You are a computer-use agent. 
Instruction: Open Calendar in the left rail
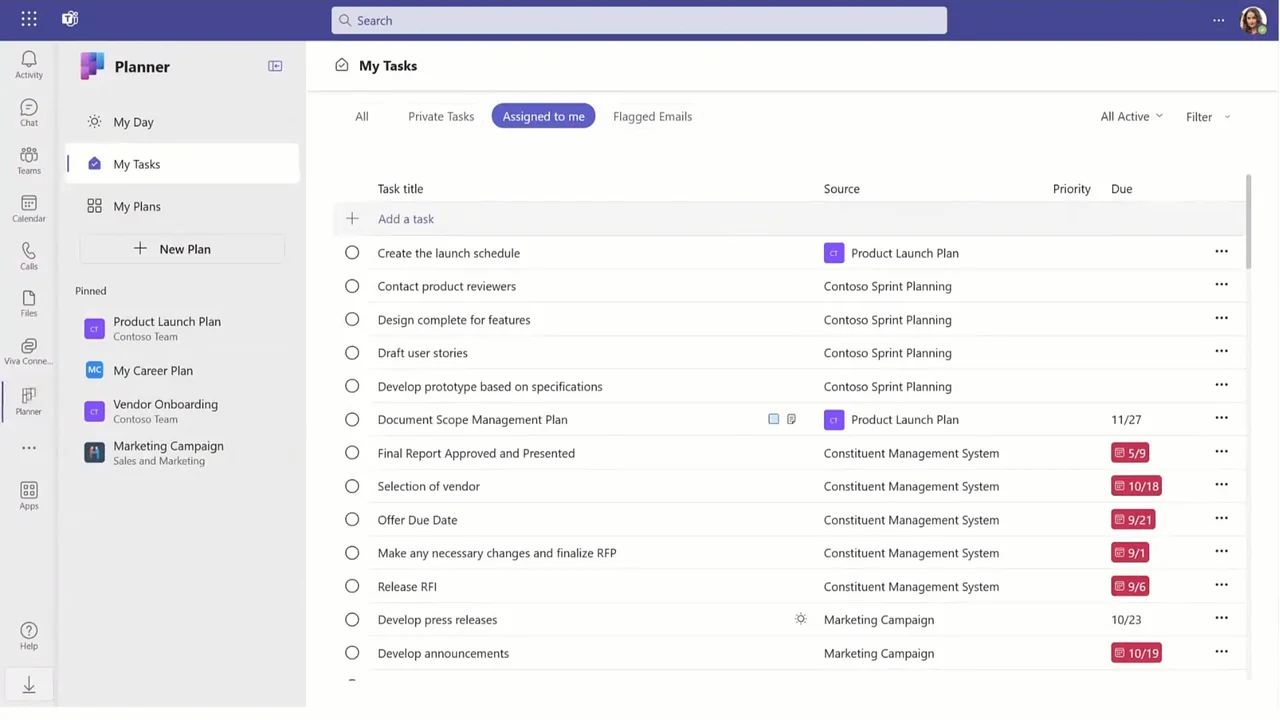[x=29, y=208]
